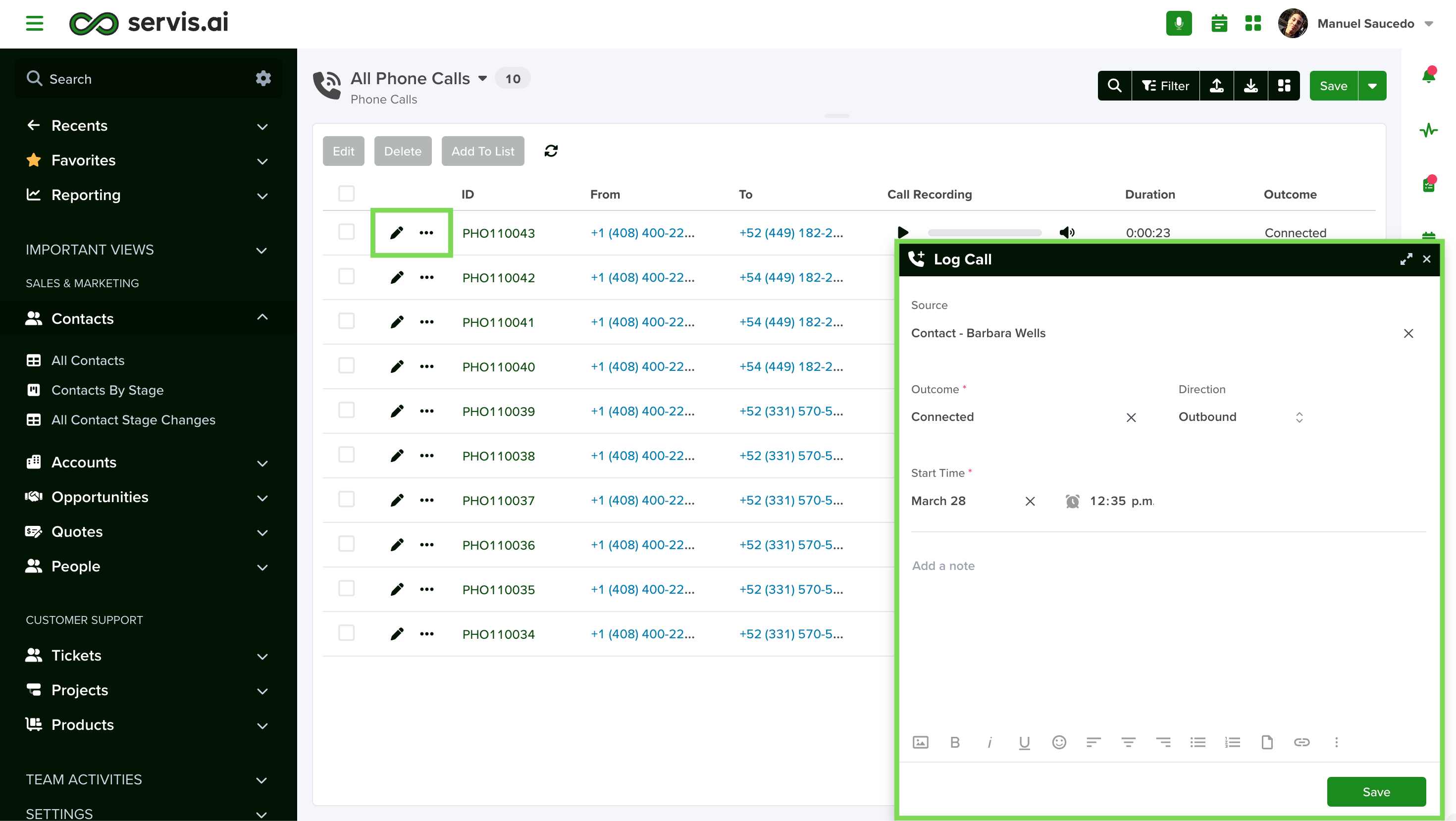Insert emoji in note
The image size is (1456, 821).
click(x=1059, y=742)
